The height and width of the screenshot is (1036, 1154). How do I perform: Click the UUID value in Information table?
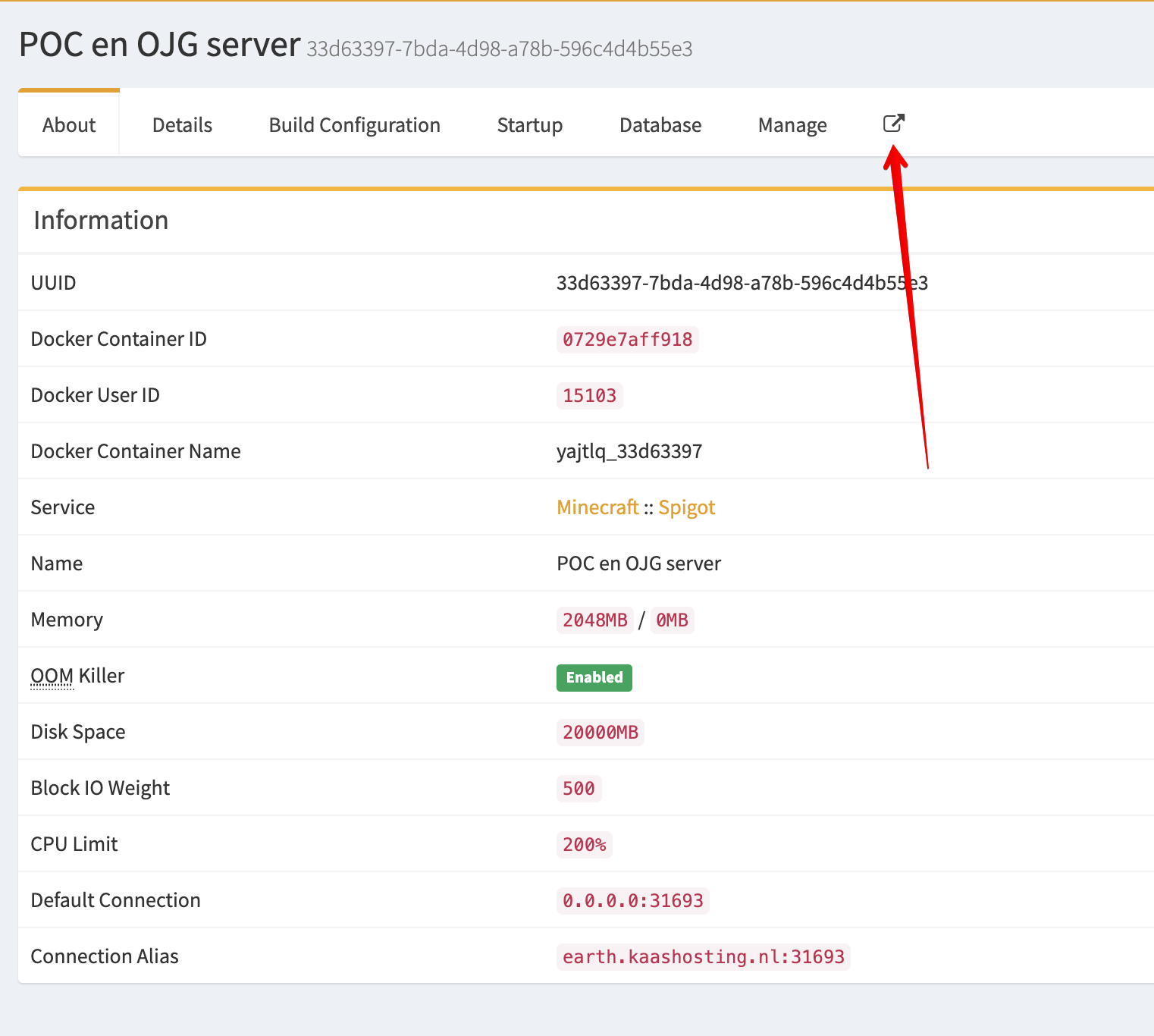pyautogui.click(x=741, y=283)
